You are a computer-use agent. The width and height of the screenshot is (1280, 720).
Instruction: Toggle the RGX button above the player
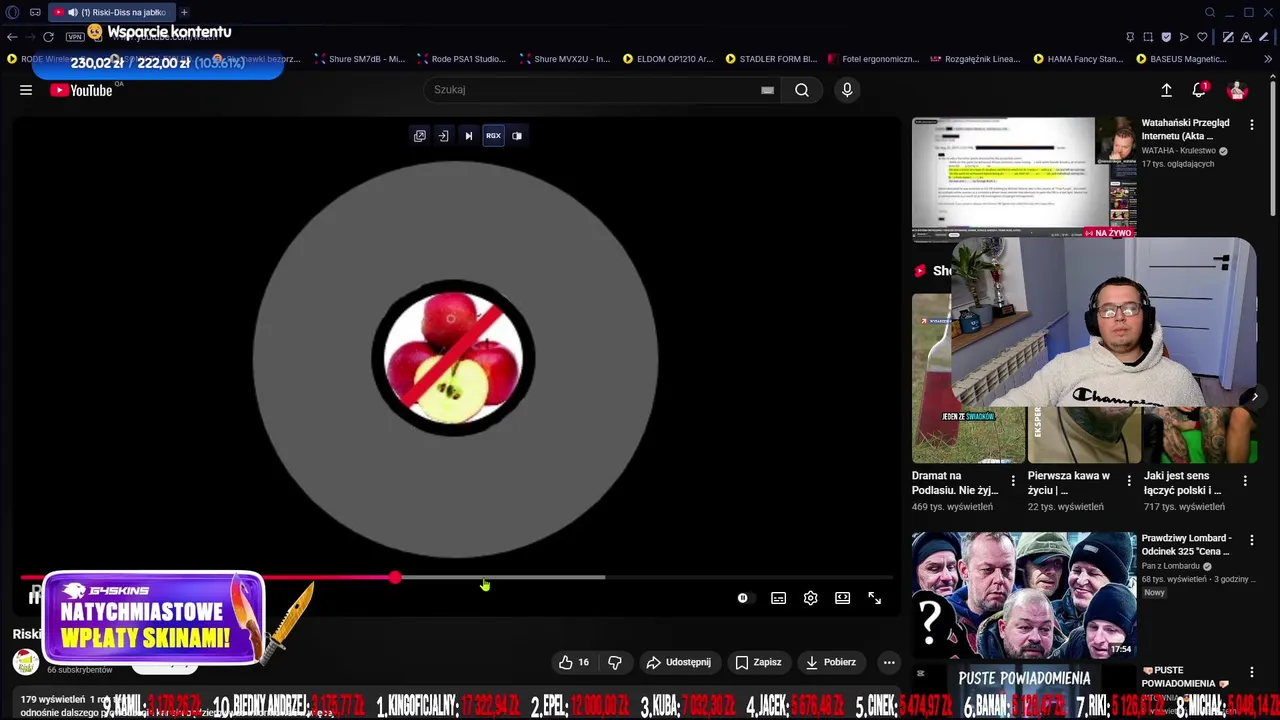point(493,136)
